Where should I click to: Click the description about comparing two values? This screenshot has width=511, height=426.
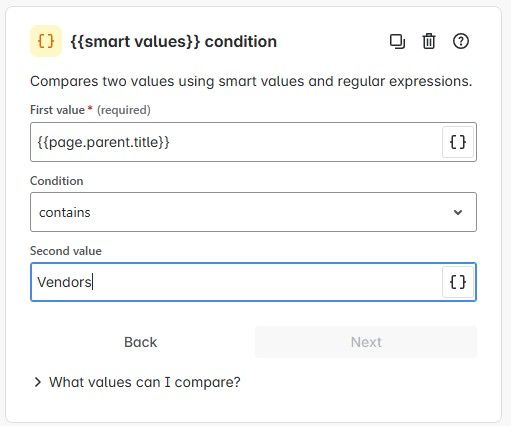tap(251, 81)
